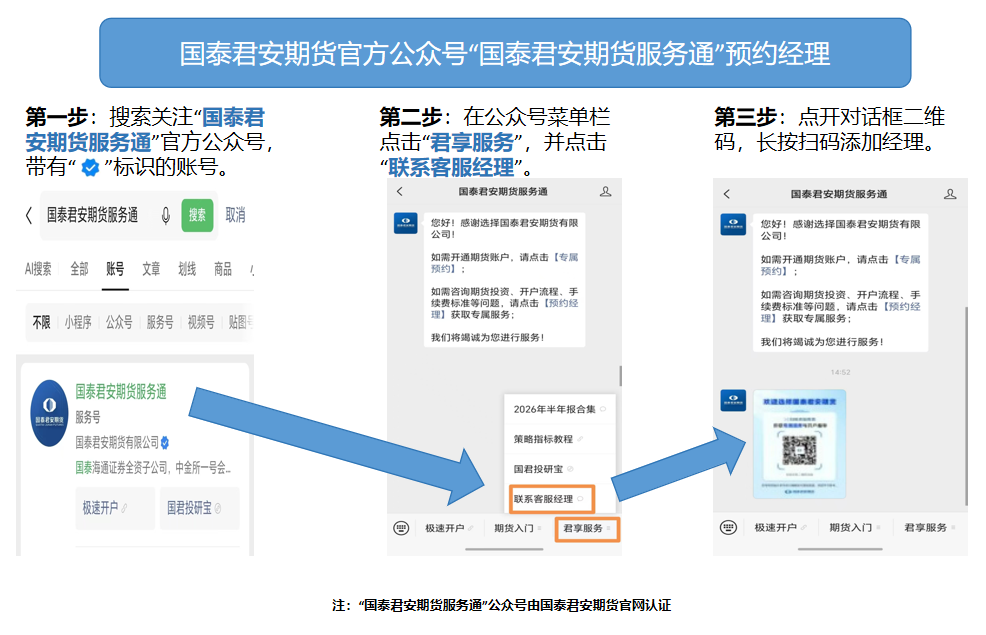Open the round account avatar in search results

click(x=49, y=413)
